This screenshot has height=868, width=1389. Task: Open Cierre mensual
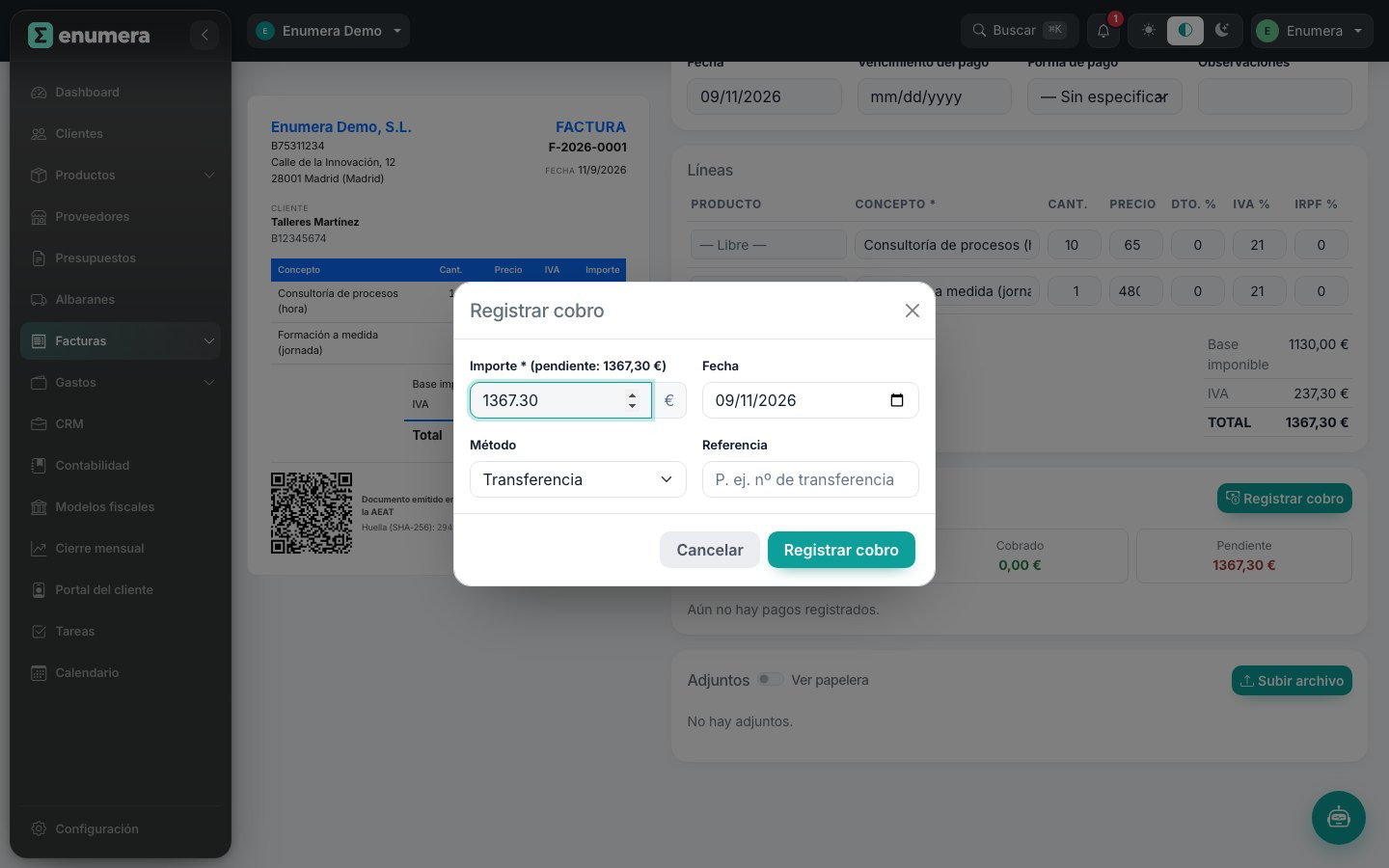click(x=121, y=549)
